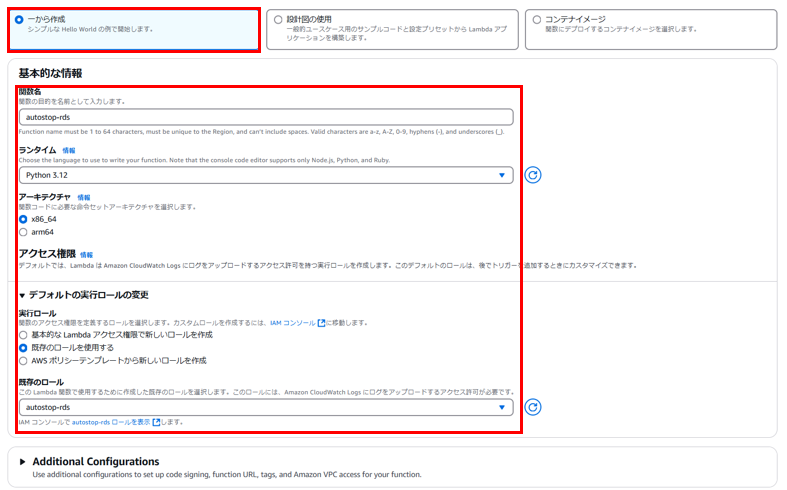The height and width of the screenshot is (490, 787).
Task: Select the x86_64 architecture radio button
Action: 23,219
